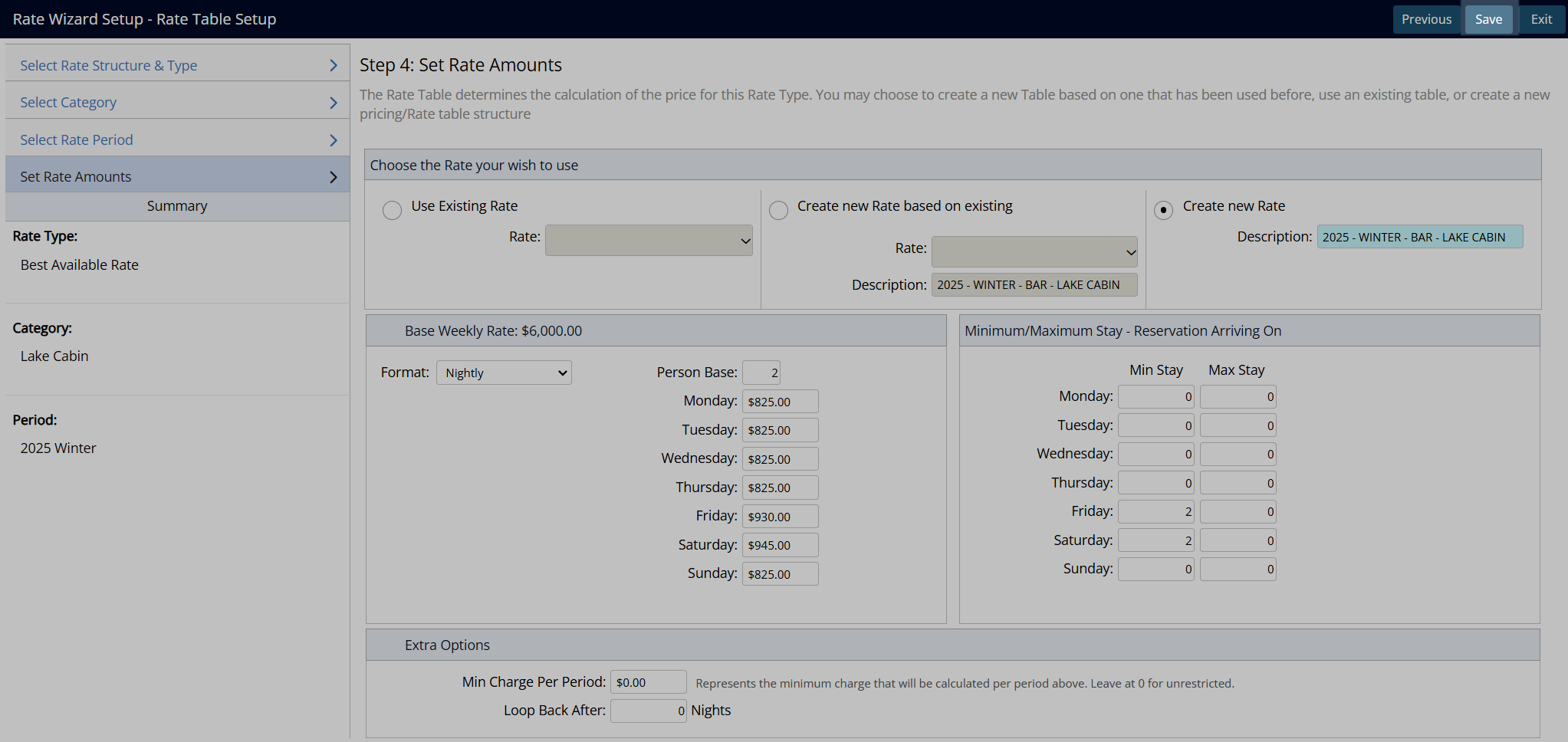The width and height of the screenshot is (1568, 742).
Task: Click the Save button
Action: coord(1488,19)
